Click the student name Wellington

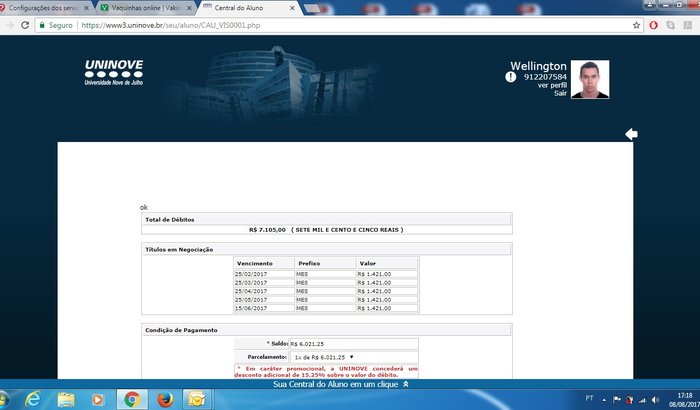(x=538, y=66)
